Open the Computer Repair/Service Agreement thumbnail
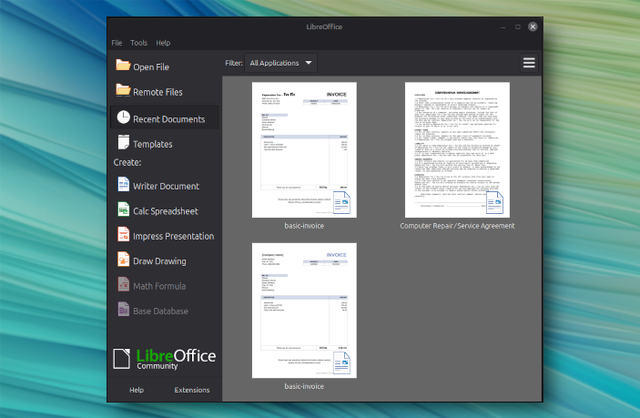Viewport: 640px width, 418px height. tap(457, 150)
